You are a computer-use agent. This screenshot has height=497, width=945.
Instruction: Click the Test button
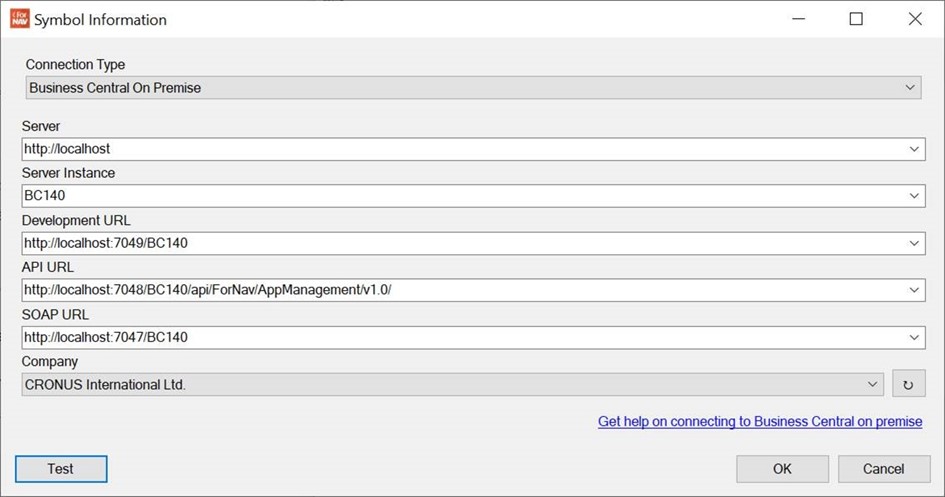(x=61, y=469)
